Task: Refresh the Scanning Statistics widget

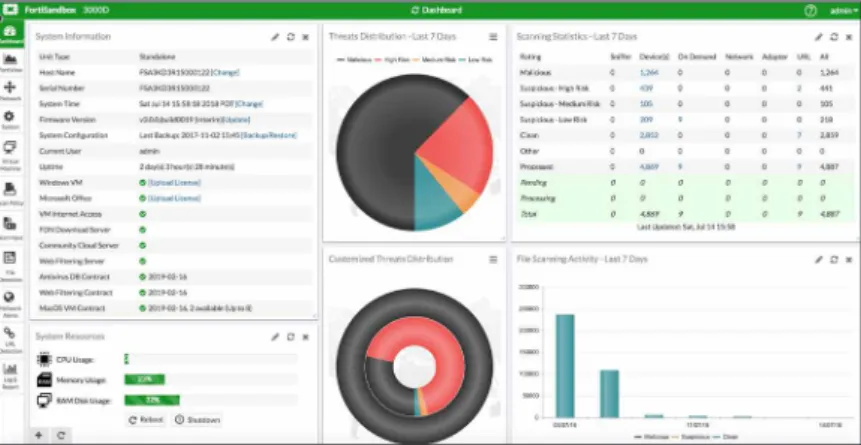Action: point(834,37)
